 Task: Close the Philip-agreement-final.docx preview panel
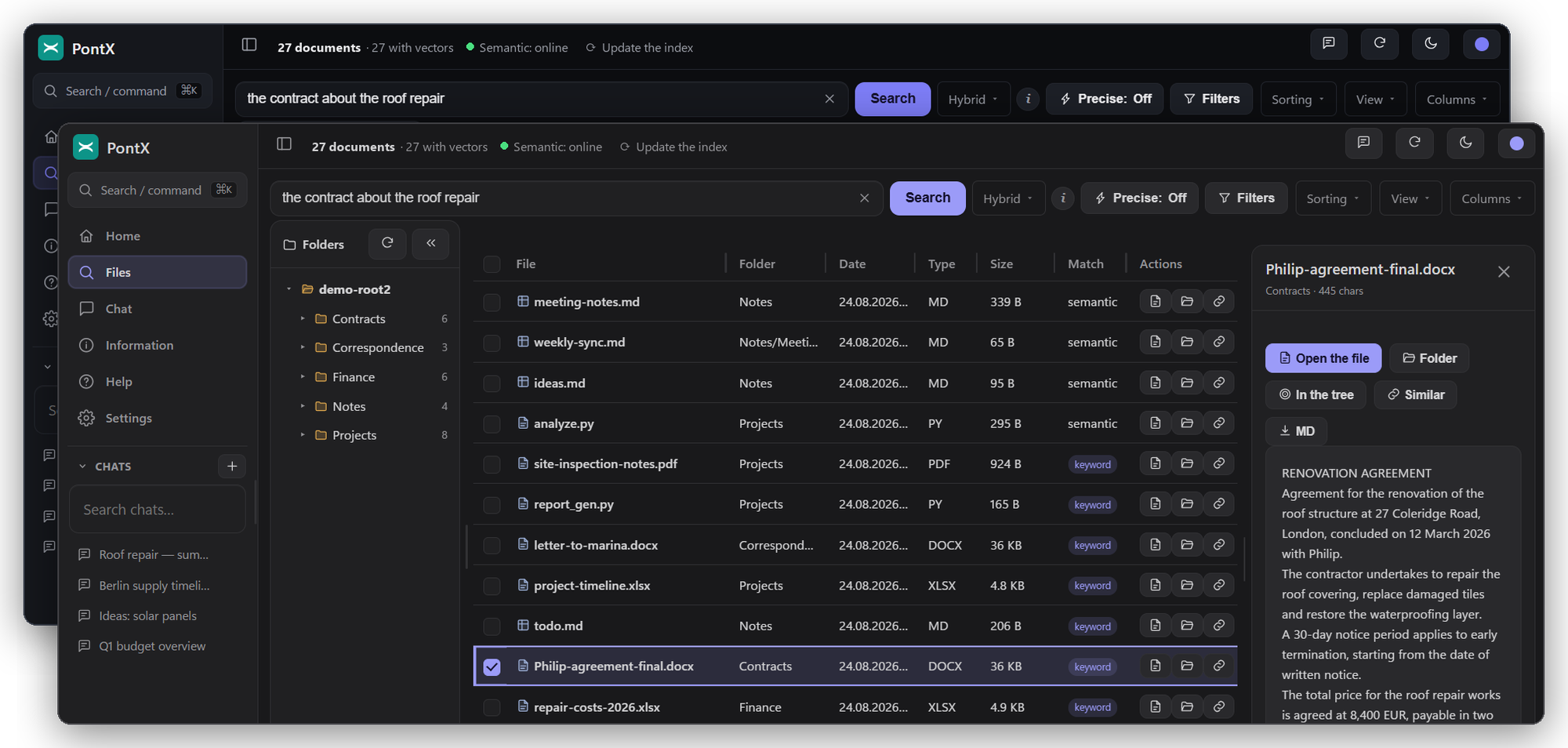coord(1503,272)
